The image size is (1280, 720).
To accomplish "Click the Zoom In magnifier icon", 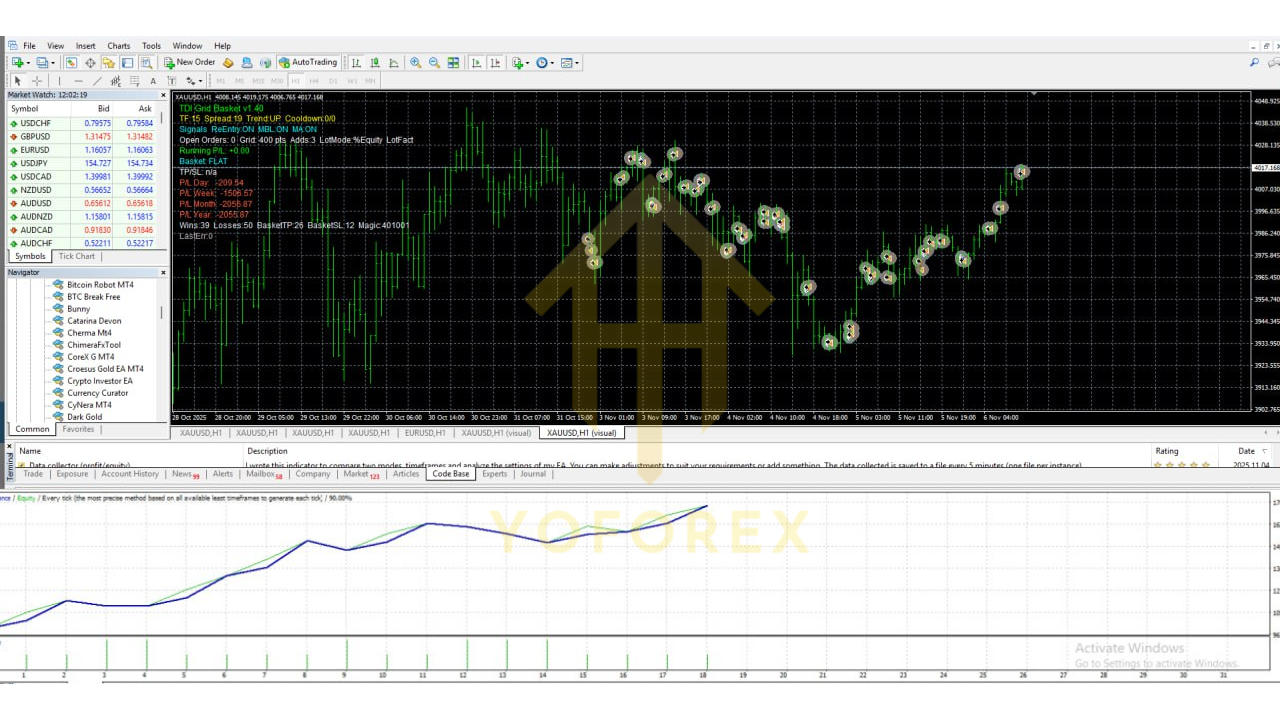I will pyautogui.click(x=415, y=62).
